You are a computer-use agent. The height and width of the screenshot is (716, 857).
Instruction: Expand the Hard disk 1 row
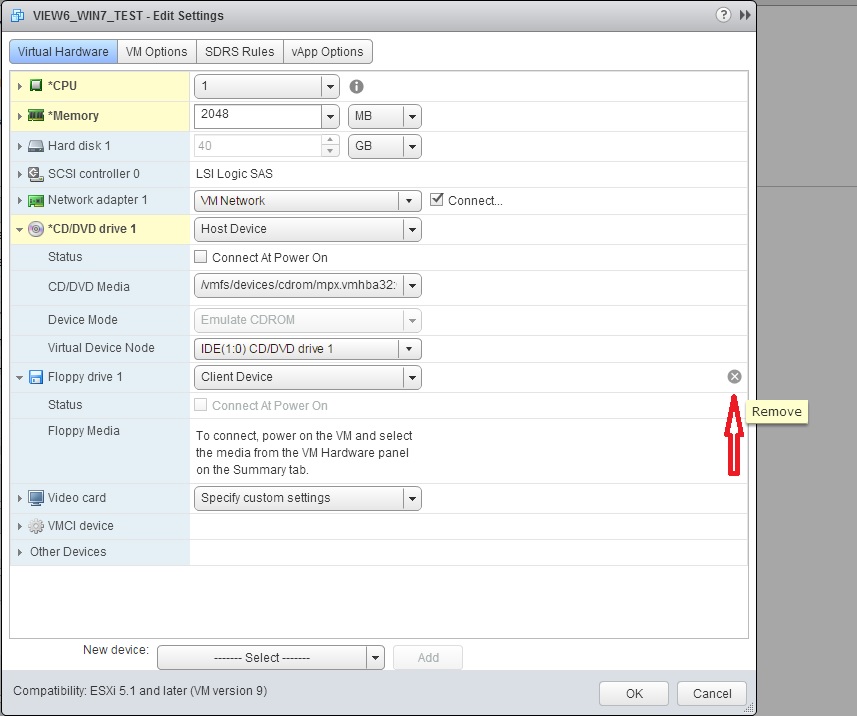[x=20, y=146]
